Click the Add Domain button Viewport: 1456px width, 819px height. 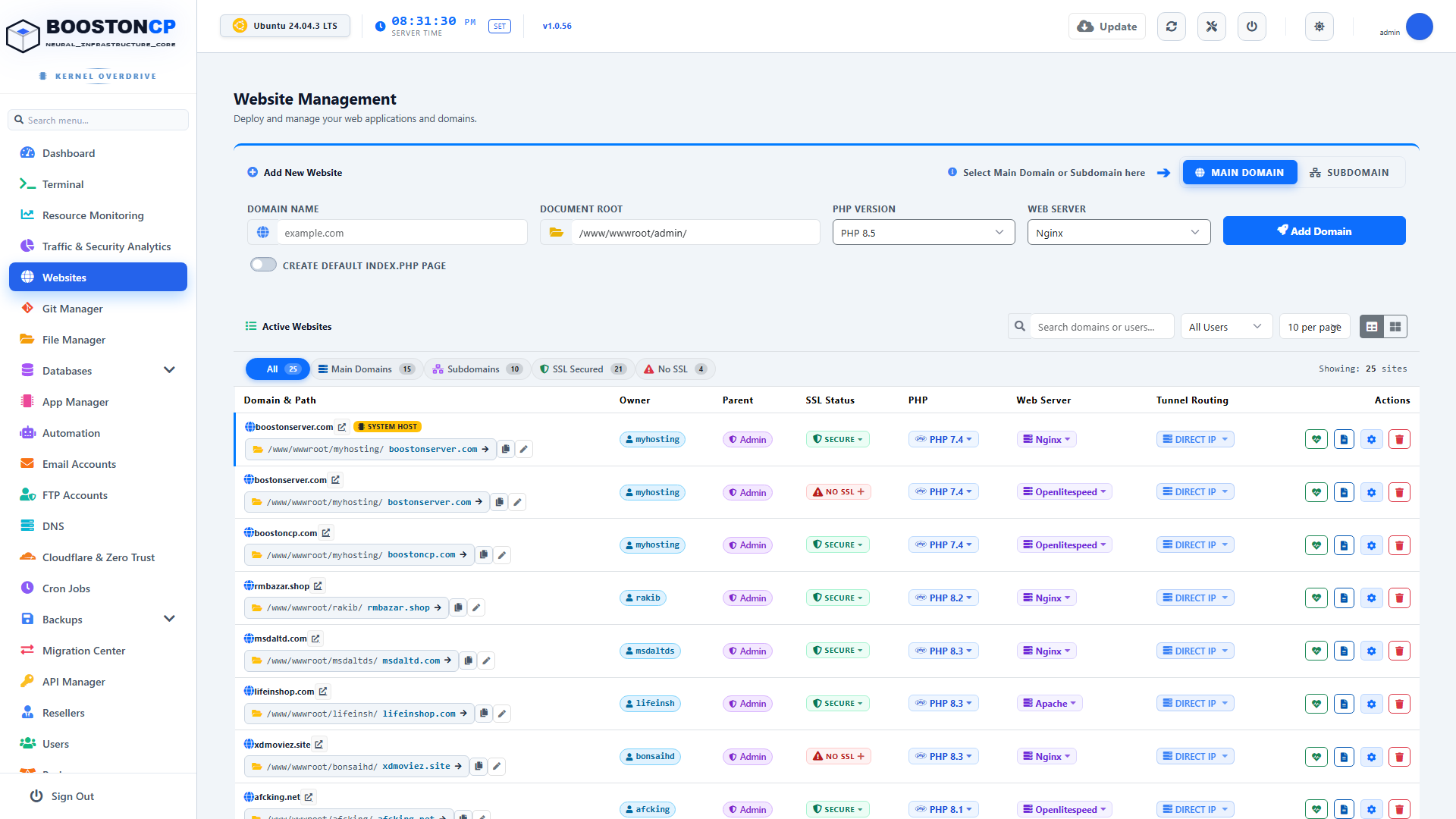[x=1314, y=231]
